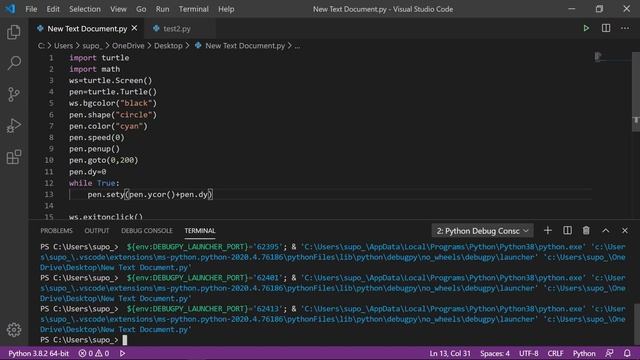Click on line 7 pen.color("cyan")

tap(108, 126)
